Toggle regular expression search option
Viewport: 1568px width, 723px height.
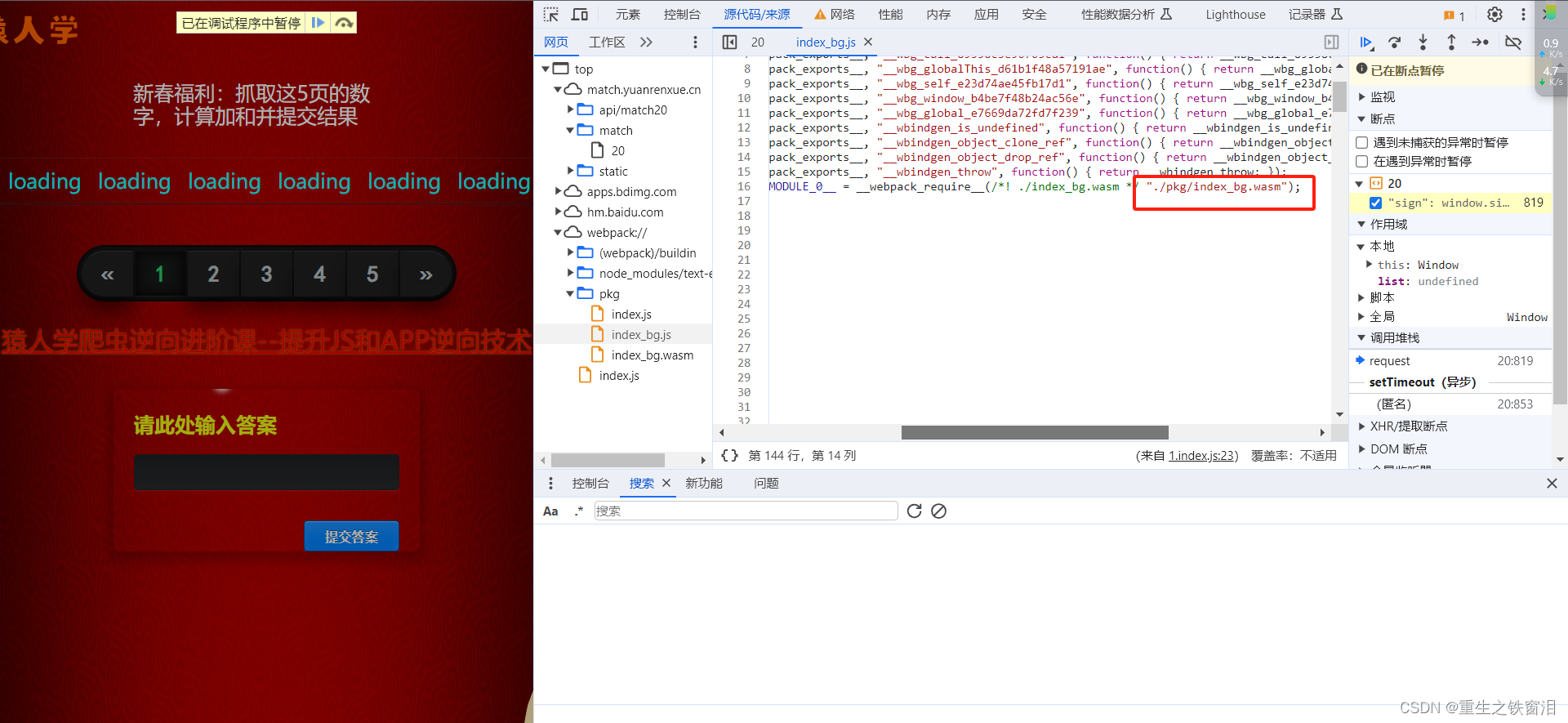coord(578,511)
